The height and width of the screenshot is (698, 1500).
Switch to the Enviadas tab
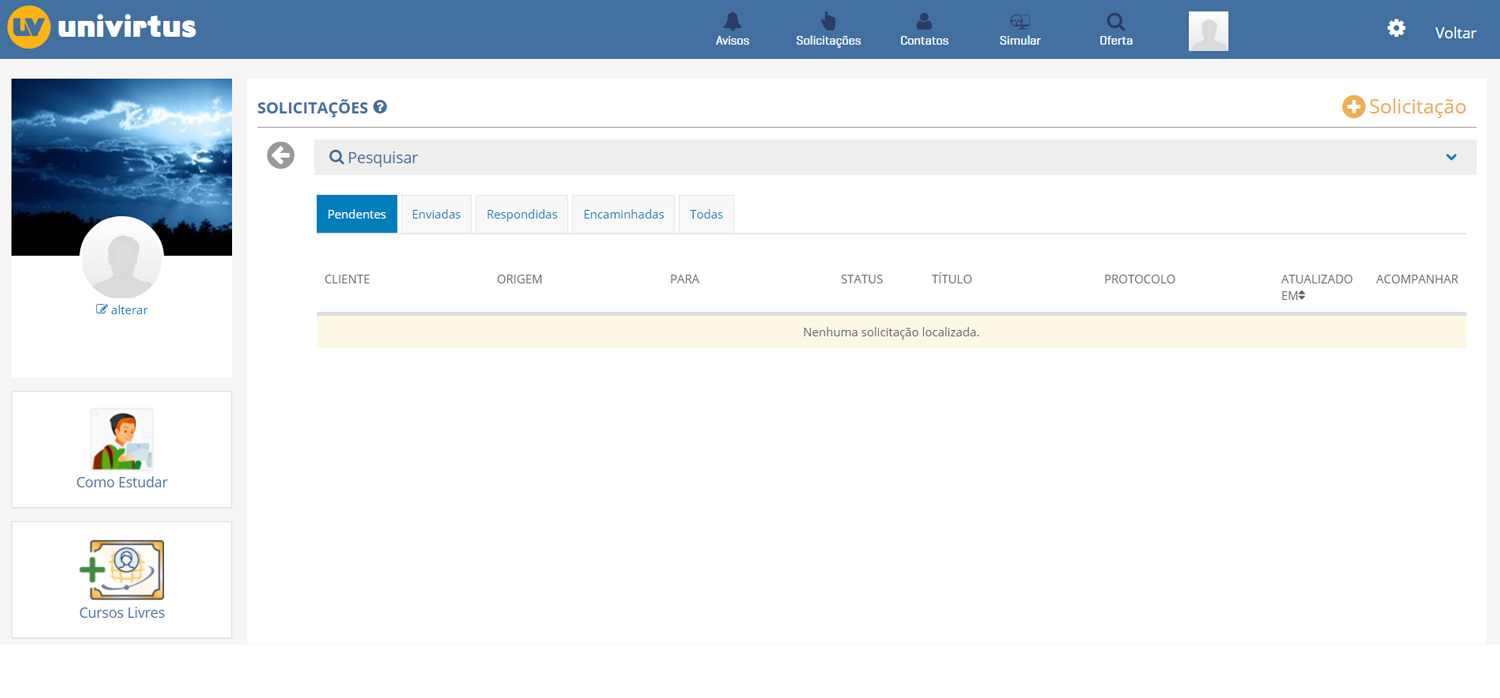[x=436, y=214]
